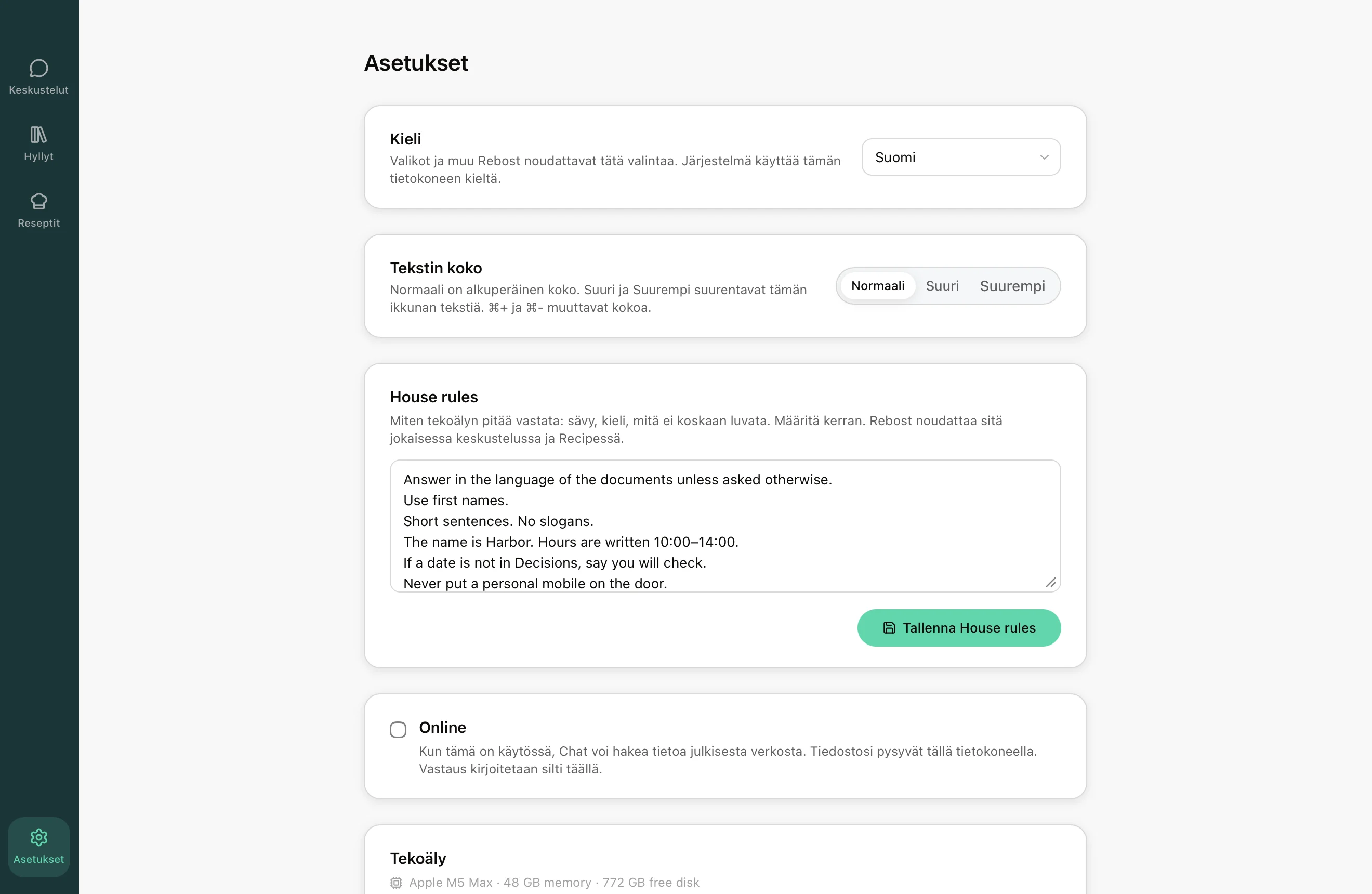The height and width of the screenshot is (894, 1372).
Task: Select Suuri text size option
Action: (942, 286)
